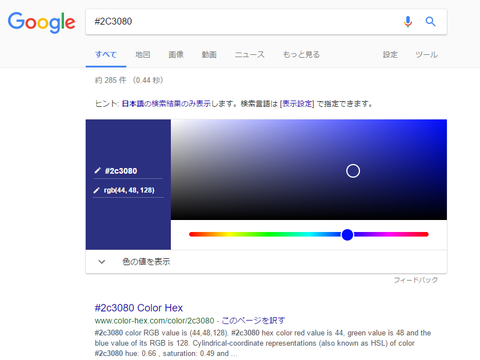Click the rgb(44, 48, 128) value field
The width and height of the screenshot is (480, 360).
[x=128, y=190]
